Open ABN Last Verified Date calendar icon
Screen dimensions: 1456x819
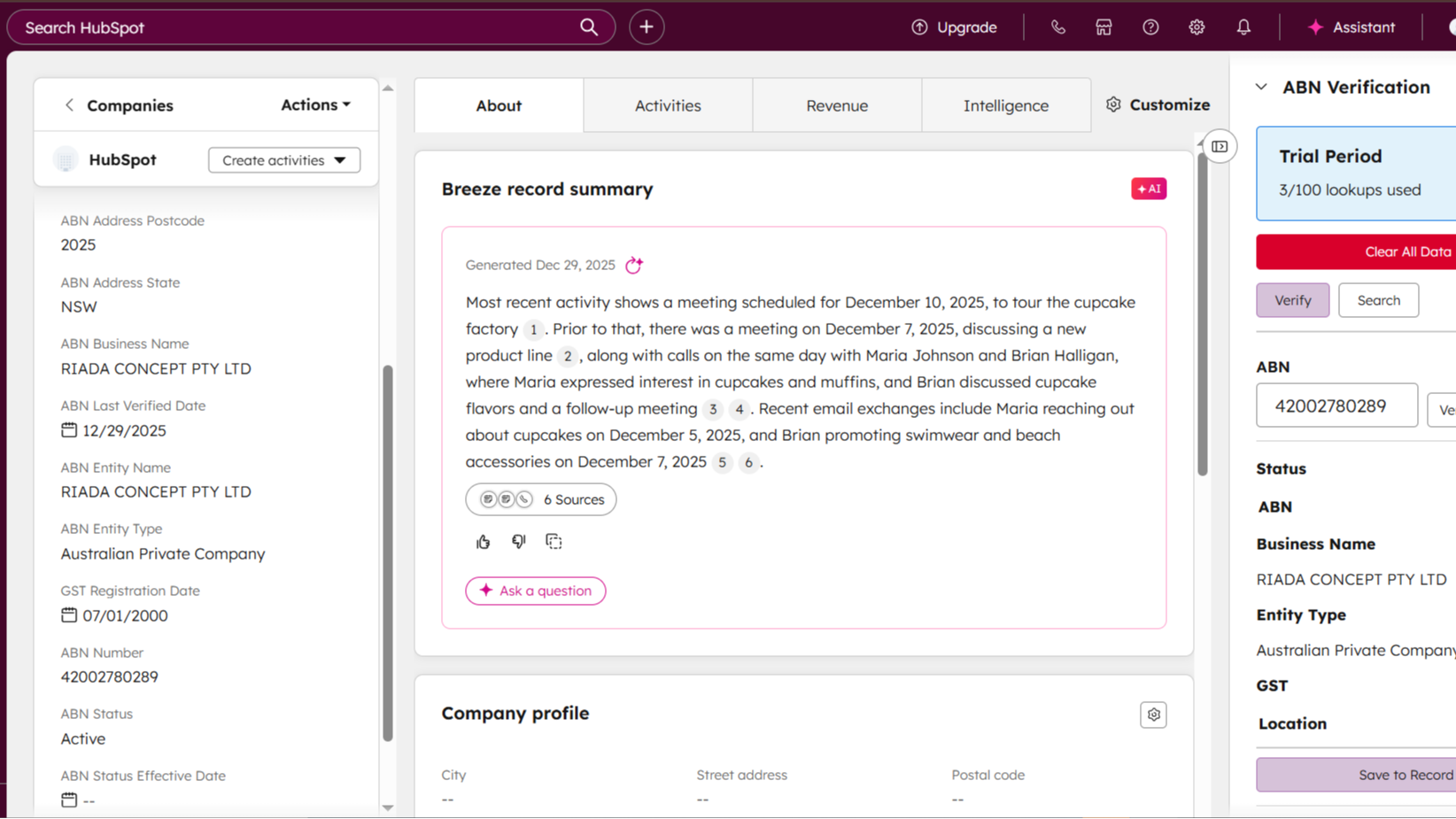tap(69, 430)
